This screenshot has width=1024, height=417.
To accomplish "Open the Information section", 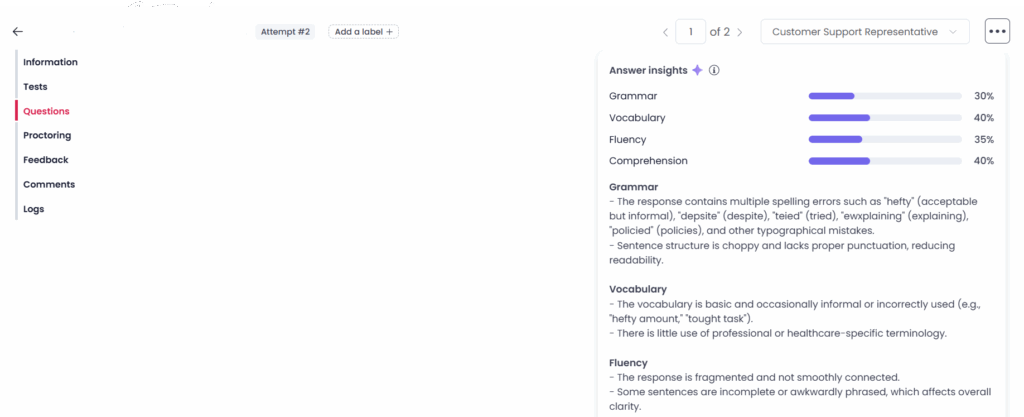I will [50, 62].
